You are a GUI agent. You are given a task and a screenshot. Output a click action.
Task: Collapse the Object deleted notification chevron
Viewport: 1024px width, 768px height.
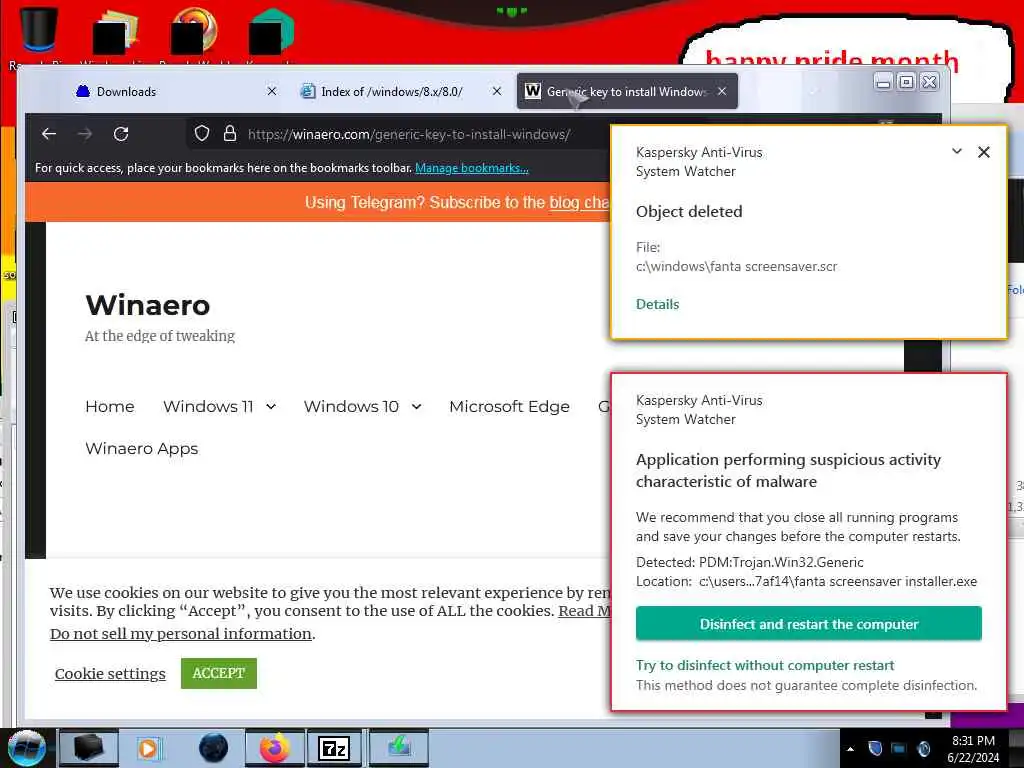tap(957, 152)
